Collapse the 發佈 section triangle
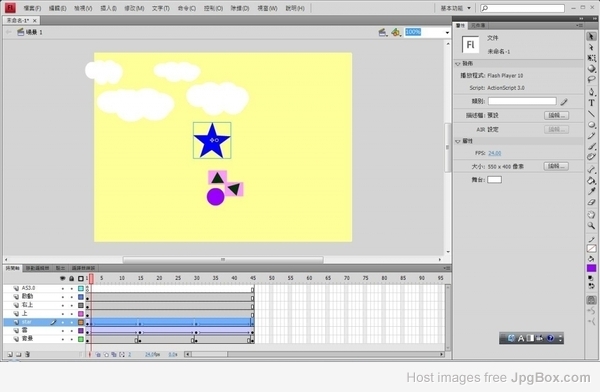600x392 pixels. [458, 64]
